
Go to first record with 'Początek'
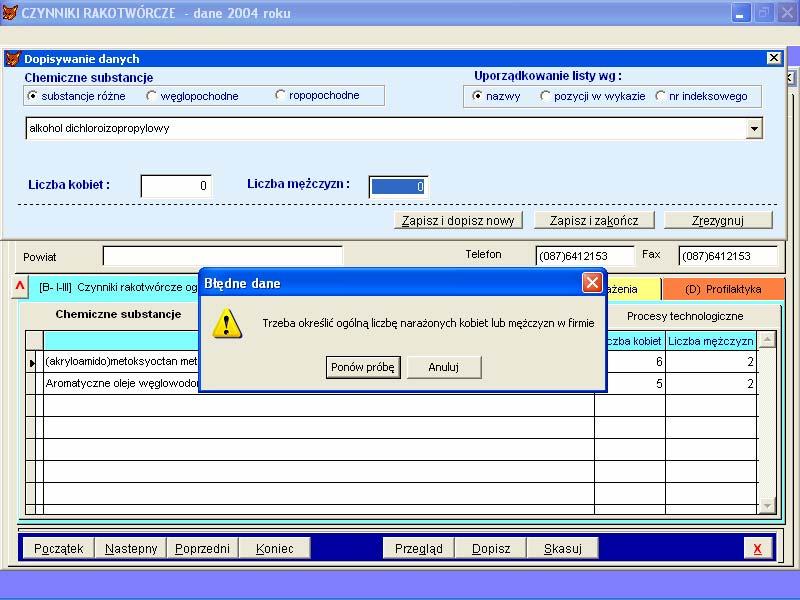pos(59,548)
